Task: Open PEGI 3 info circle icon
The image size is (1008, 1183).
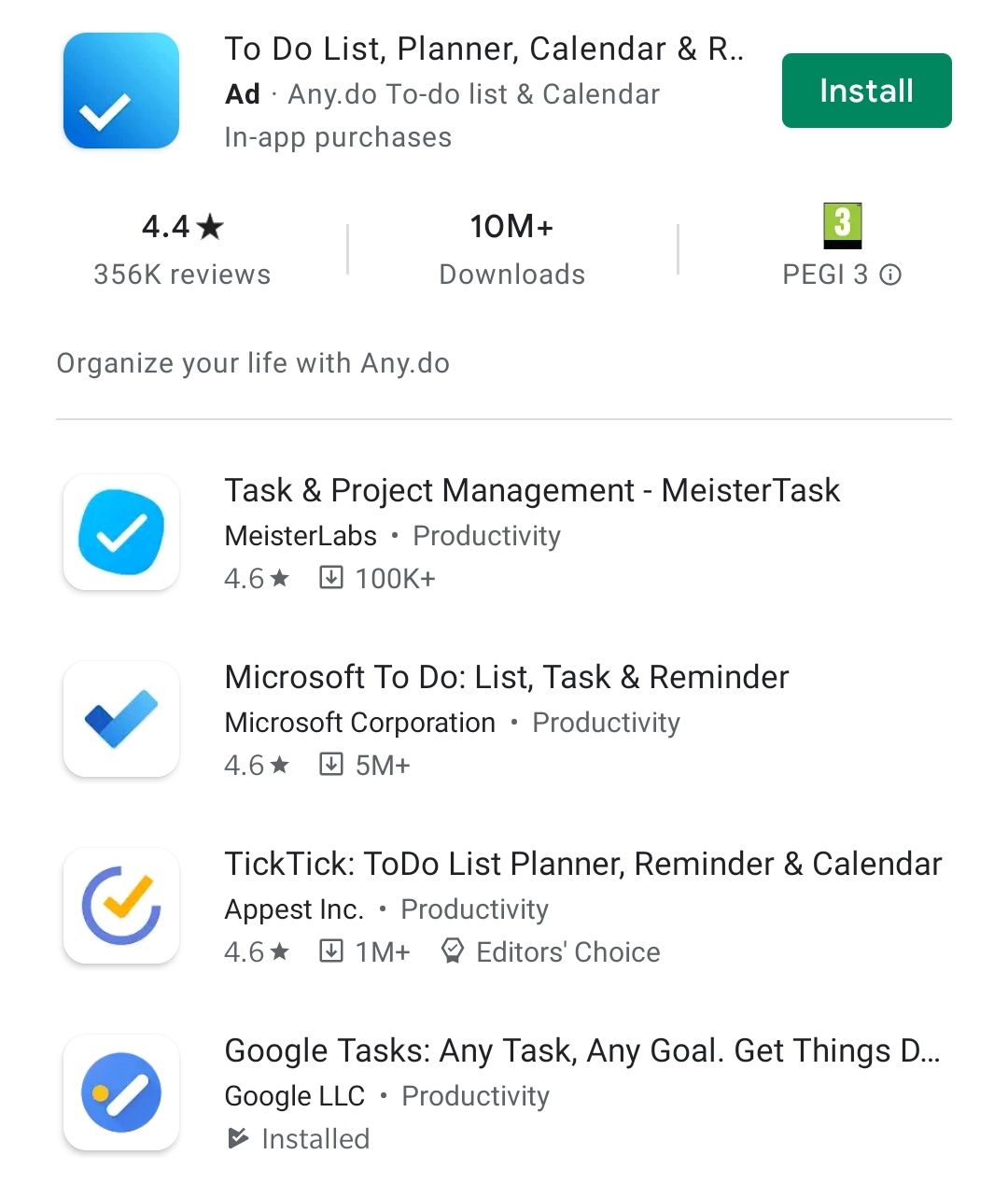Action: tap(891, 275)
